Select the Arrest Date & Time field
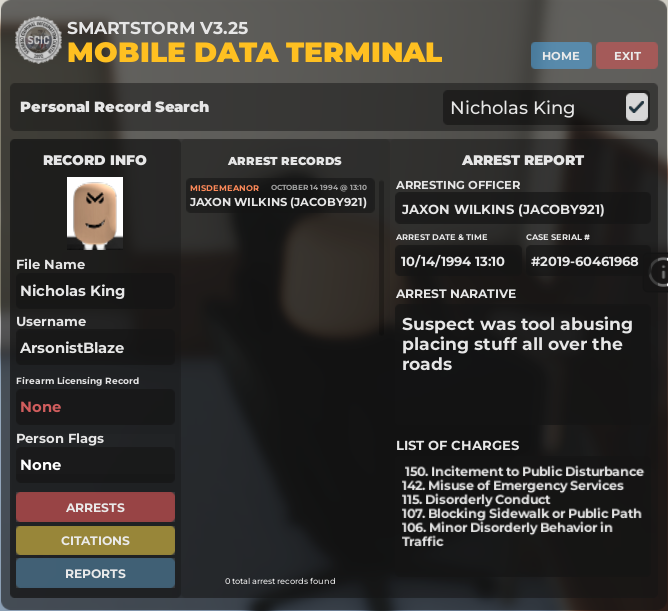Screen dimensions: 668x611 [457, 262]
